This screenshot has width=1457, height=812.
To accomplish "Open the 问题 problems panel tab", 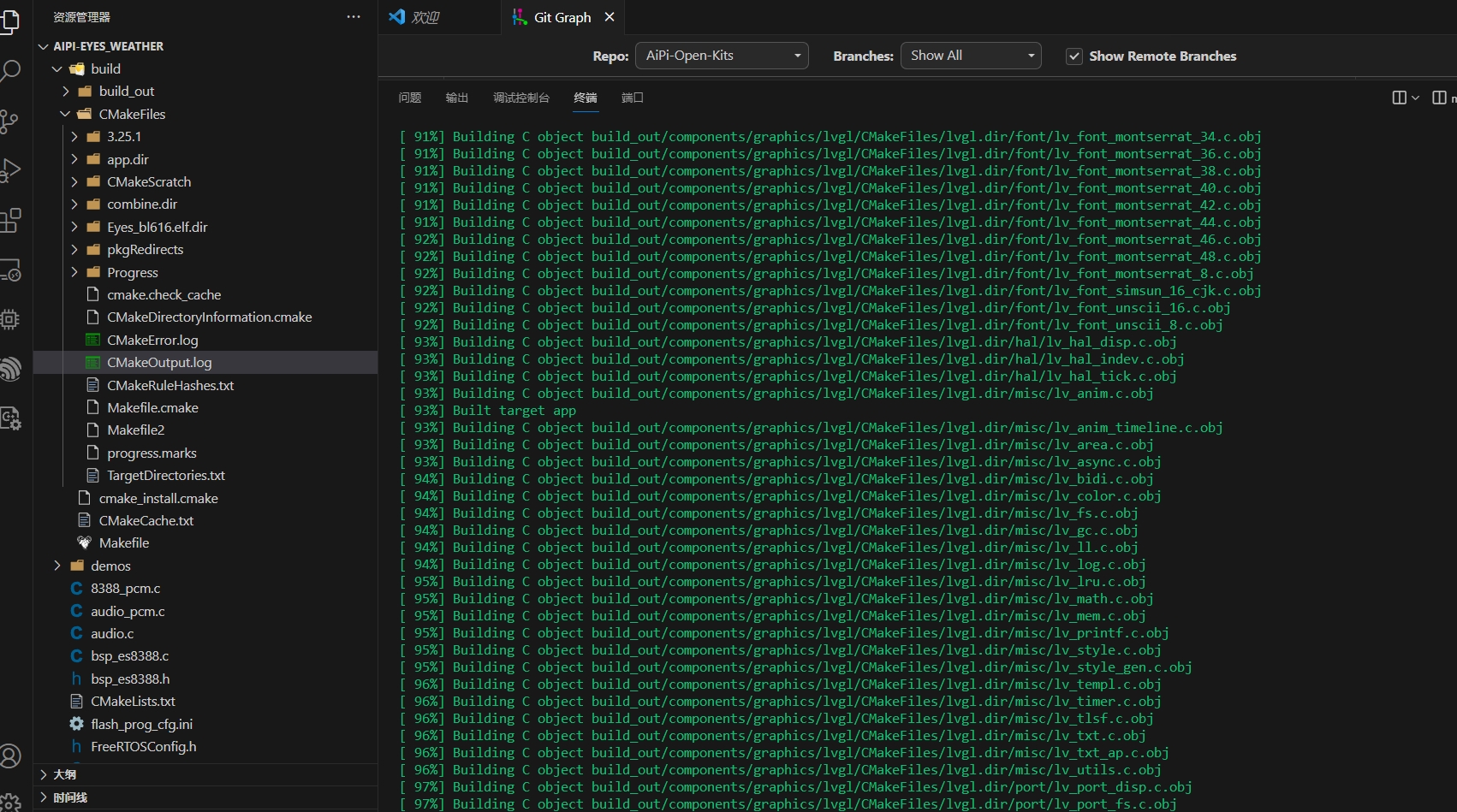I will pos(410,98).
